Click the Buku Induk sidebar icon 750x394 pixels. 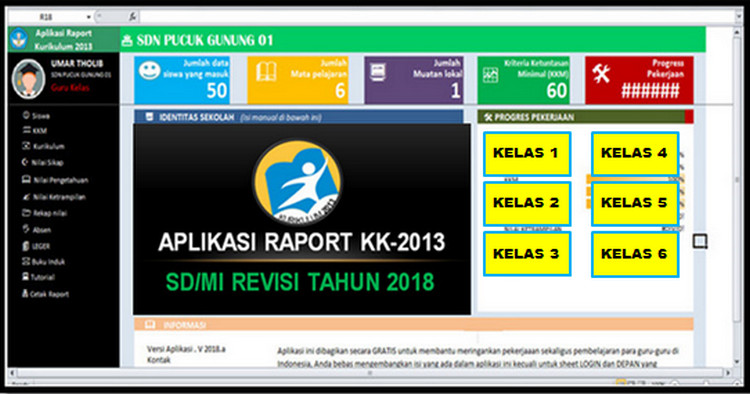[26, 262]
